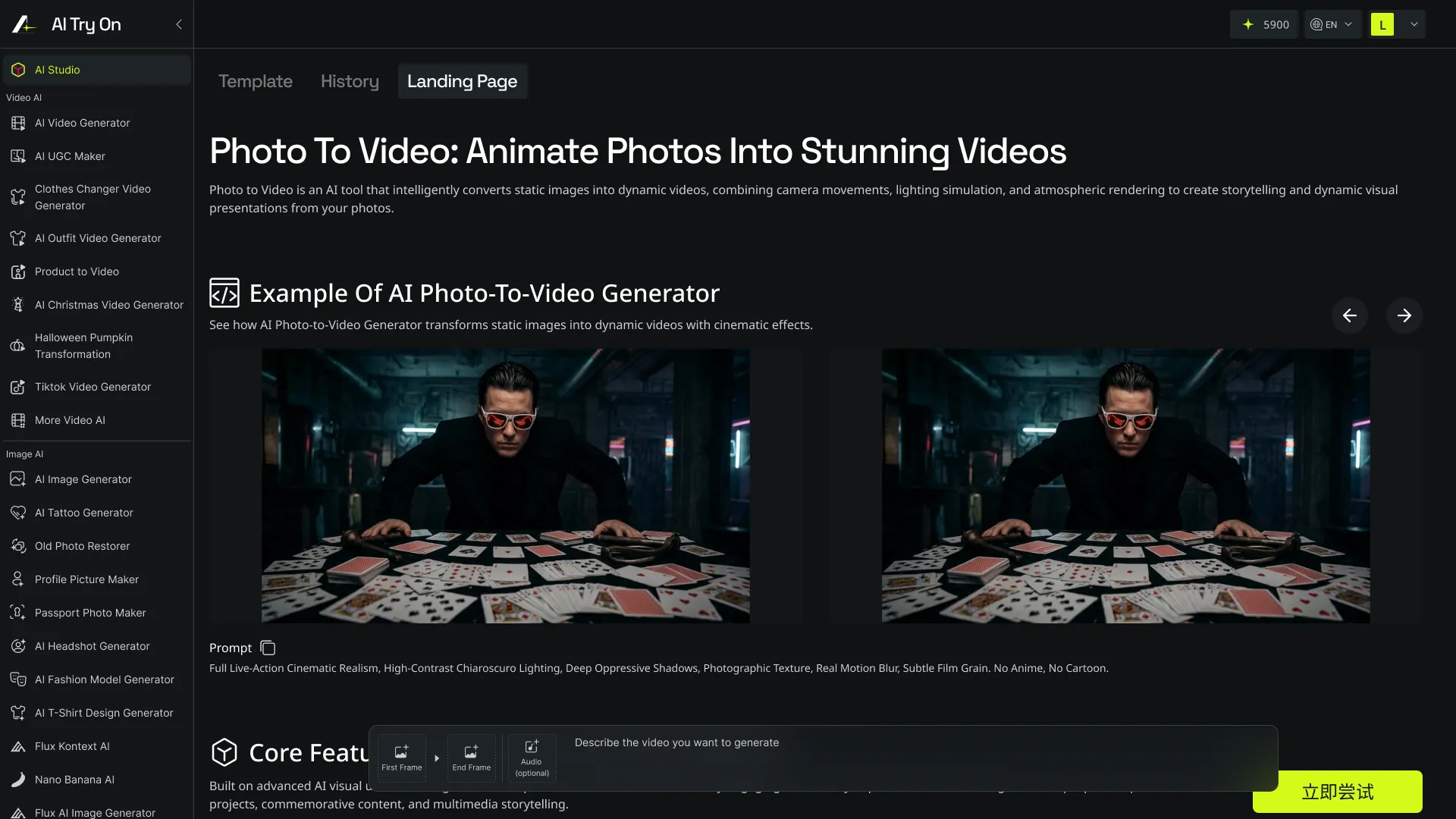Viewport: 1456px width, 819px height.
Task: Click the More Video AI icon
Action: pos(18,420)
